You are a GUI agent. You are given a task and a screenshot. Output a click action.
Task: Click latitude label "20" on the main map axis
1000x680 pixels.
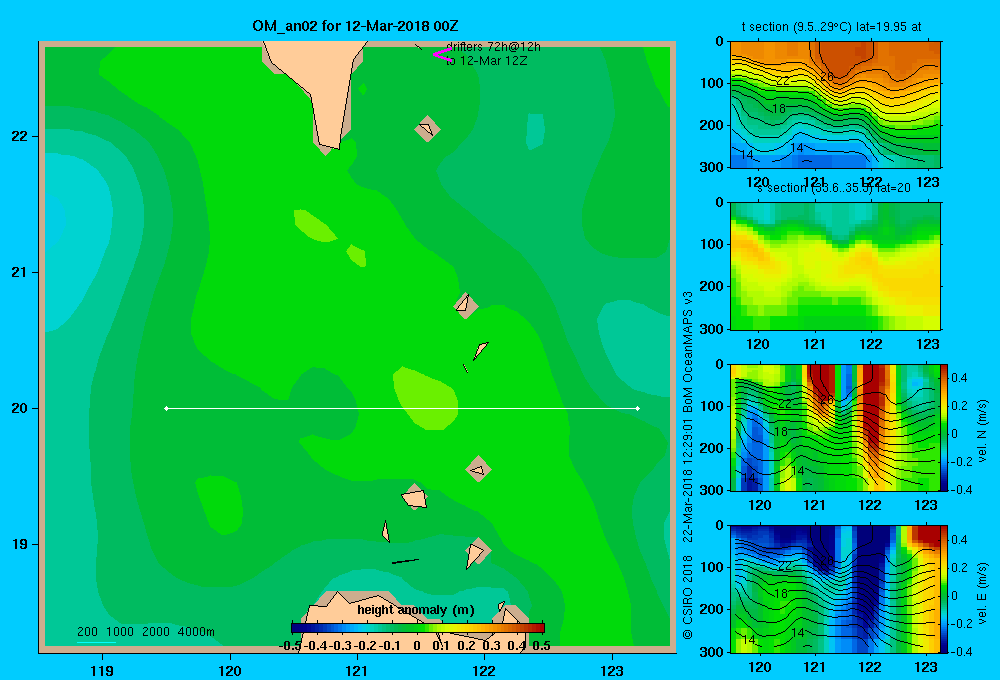point(20,408)
